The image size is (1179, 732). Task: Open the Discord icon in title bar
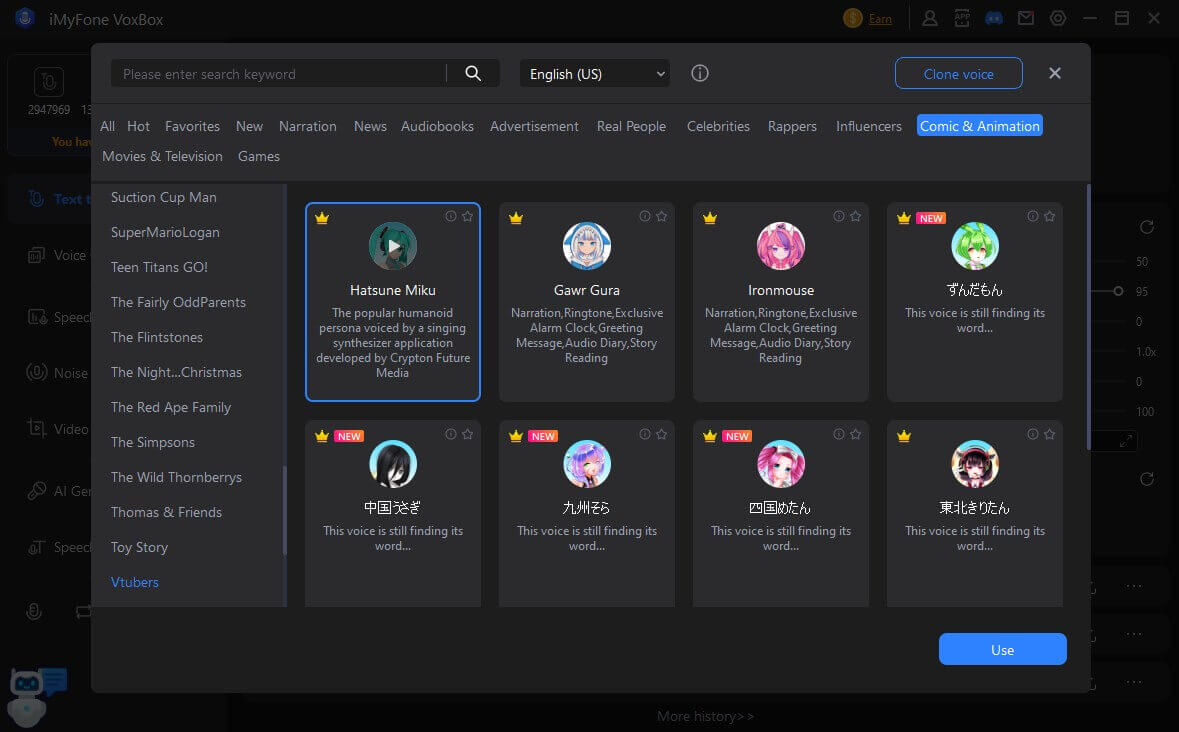pos(993,18)
